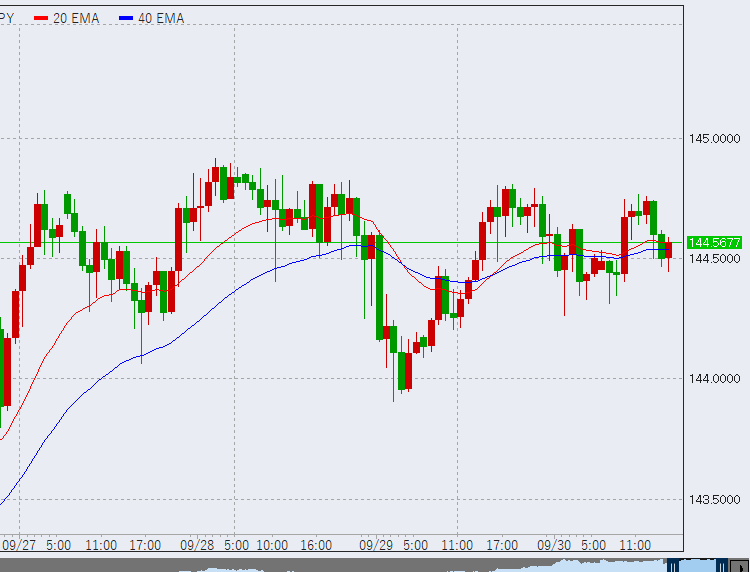Click the scroll right arrow on navigator
The height and width of the screenshot is (572, 750).
point(742,565)
